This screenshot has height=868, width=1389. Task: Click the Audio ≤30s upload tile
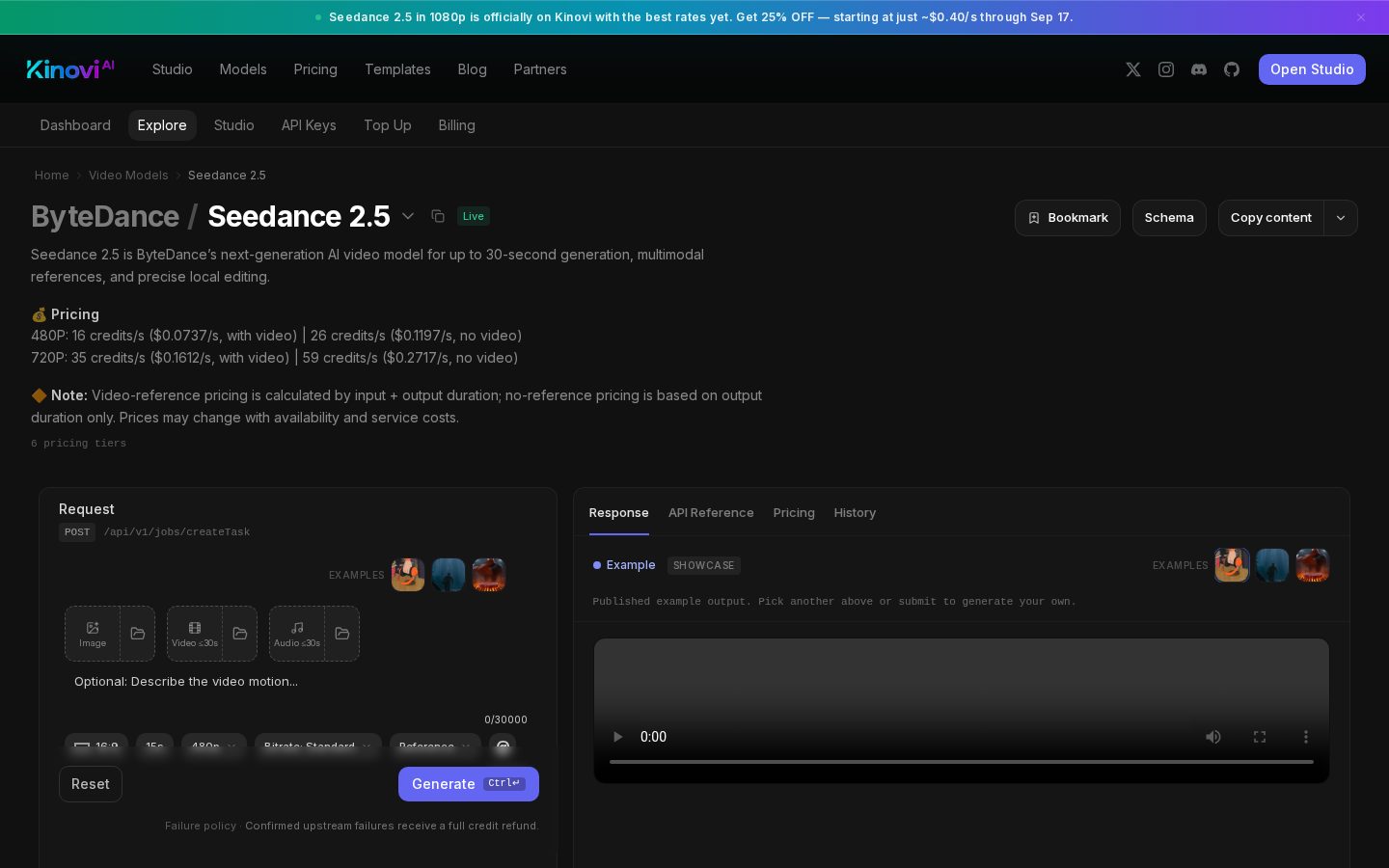point(297,634)
